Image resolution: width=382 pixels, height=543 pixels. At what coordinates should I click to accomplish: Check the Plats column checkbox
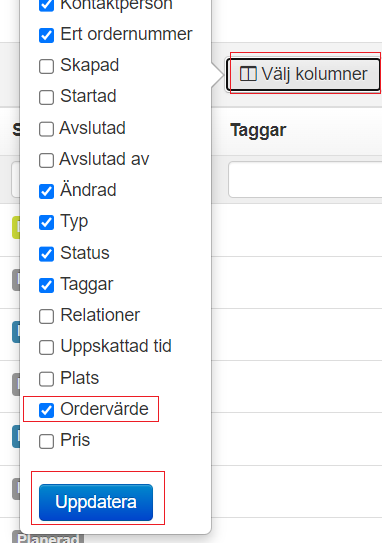pos(46,379)
